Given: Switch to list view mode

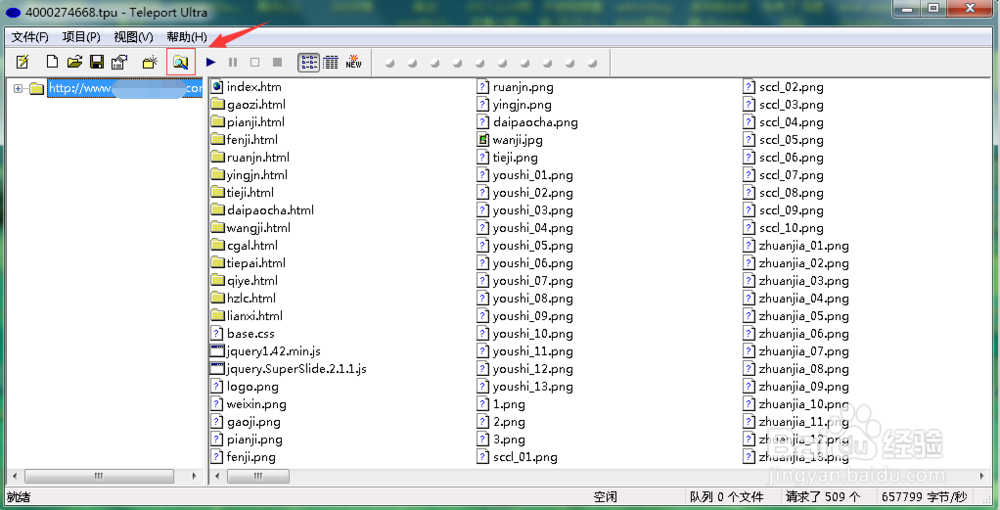Looking at the screenshot, I should (309, 62).
